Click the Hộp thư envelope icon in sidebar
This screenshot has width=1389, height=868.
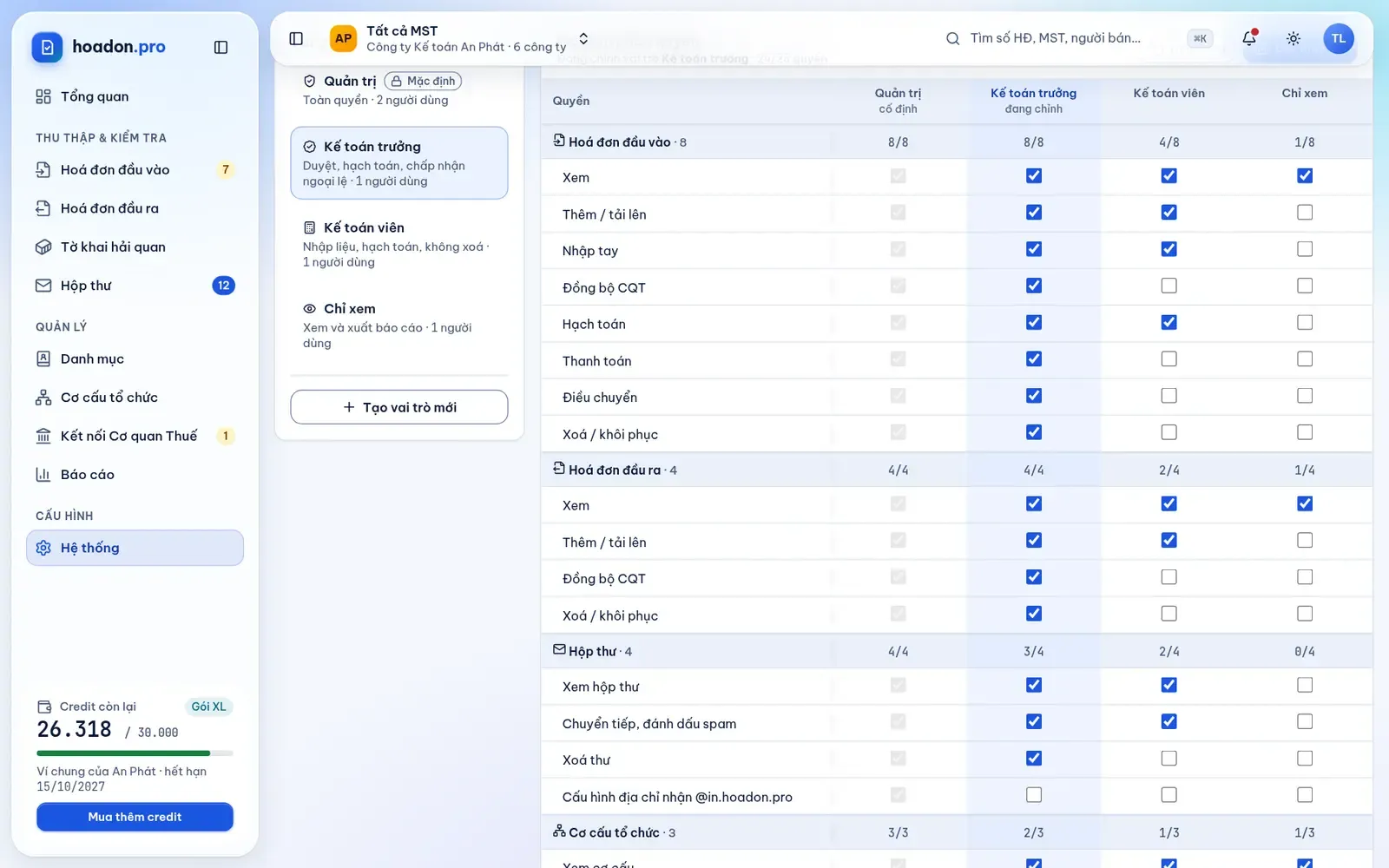tap(43, 286)
